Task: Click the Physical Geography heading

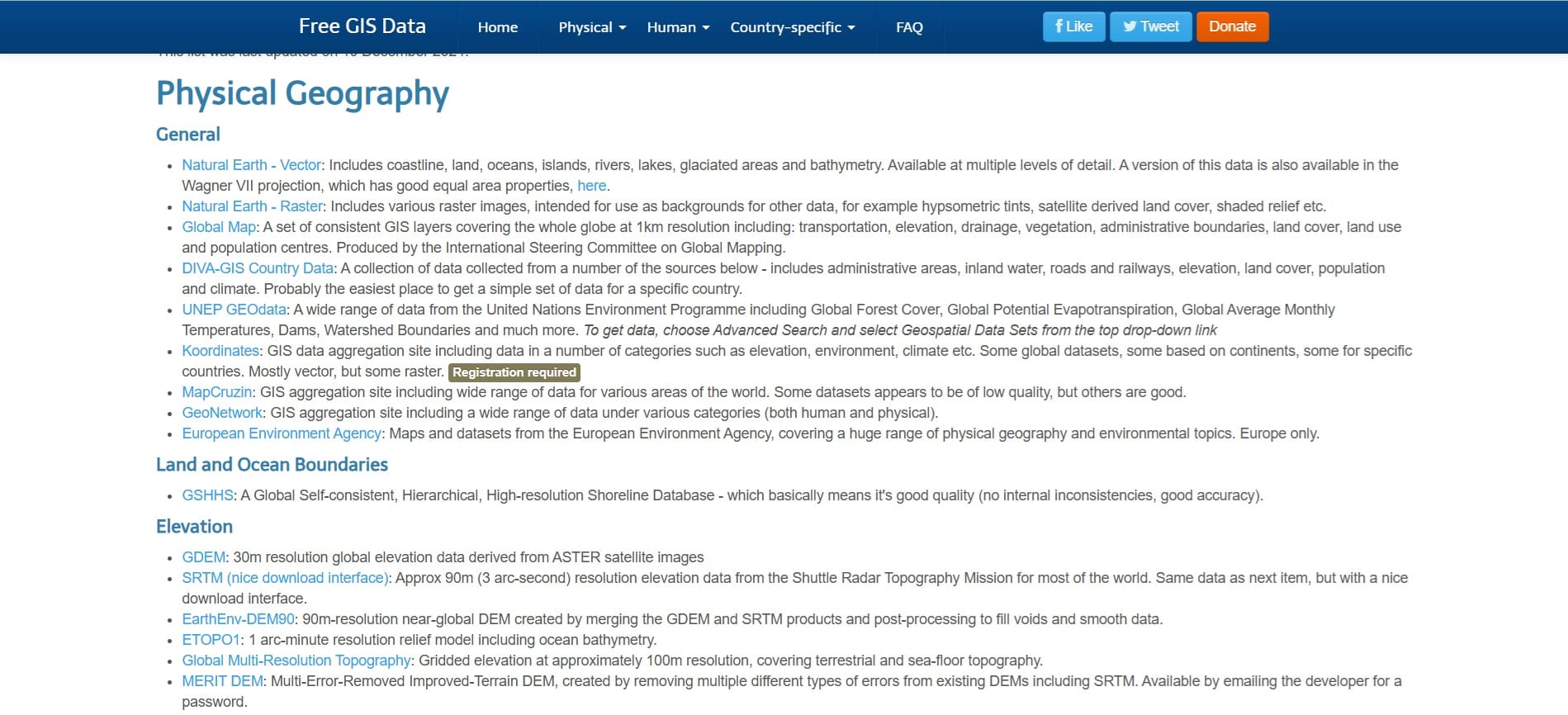Action: pyautogui.click(x=302, y=94)
